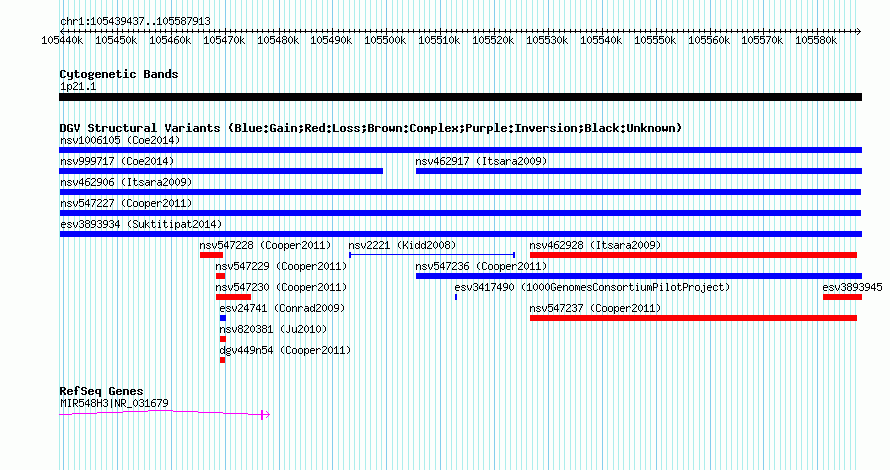Click the esv3893934 blue gain bar

pos(460,234)
